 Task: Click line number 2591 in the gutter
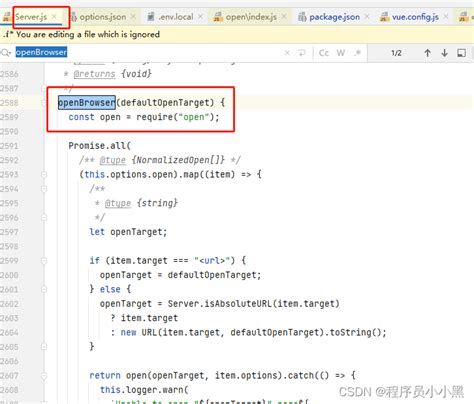coord(10,146)
